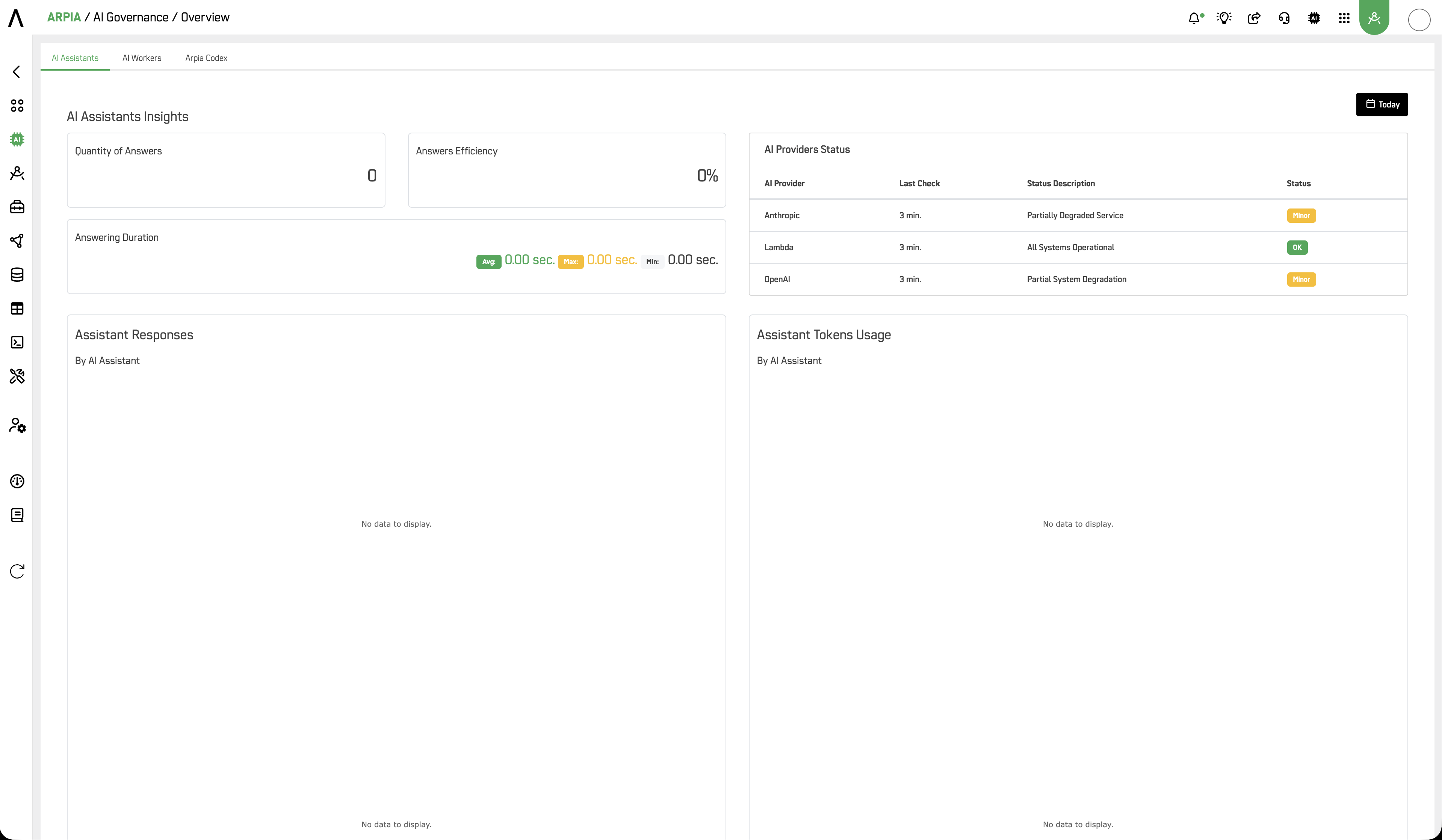Image resolution: width=1442 pixels, height=840 pixels.
Task: Open the database sidebar icon
Action: tap(17, 275)
